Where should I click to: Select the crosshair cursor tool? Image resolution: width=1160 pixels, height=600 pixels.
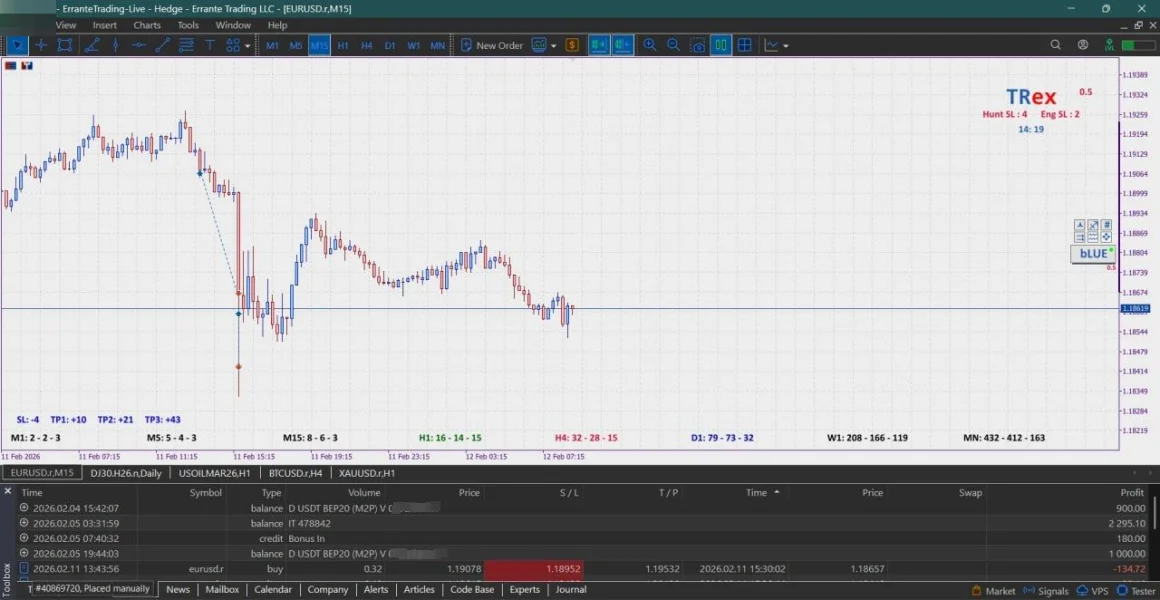(x=41, y=45)
